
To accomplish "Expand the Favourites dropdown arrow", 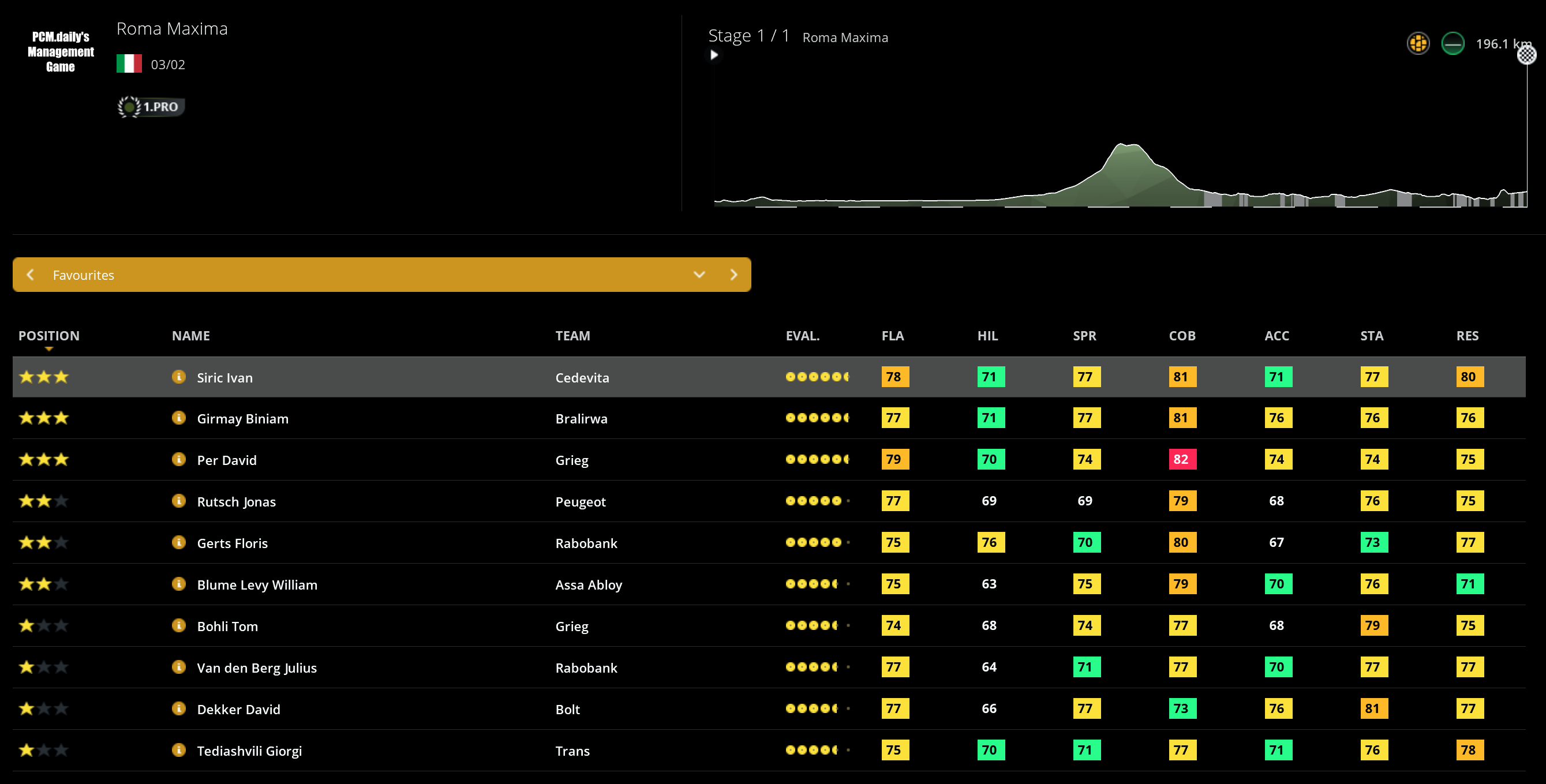I will tap(699, 275).
